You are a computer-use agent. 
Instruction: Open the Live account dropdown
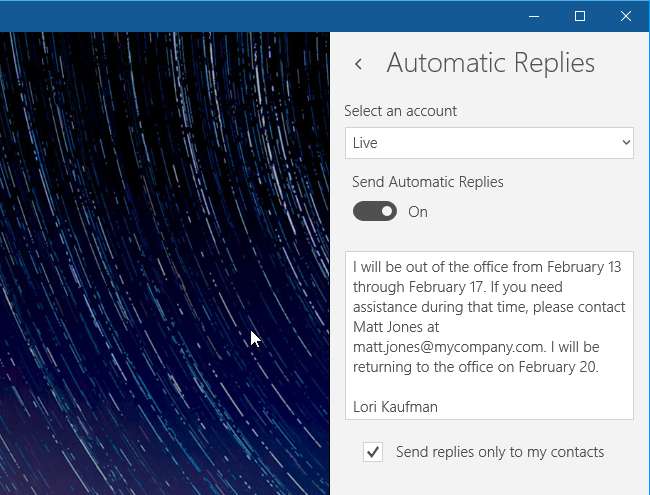[488, 143]
